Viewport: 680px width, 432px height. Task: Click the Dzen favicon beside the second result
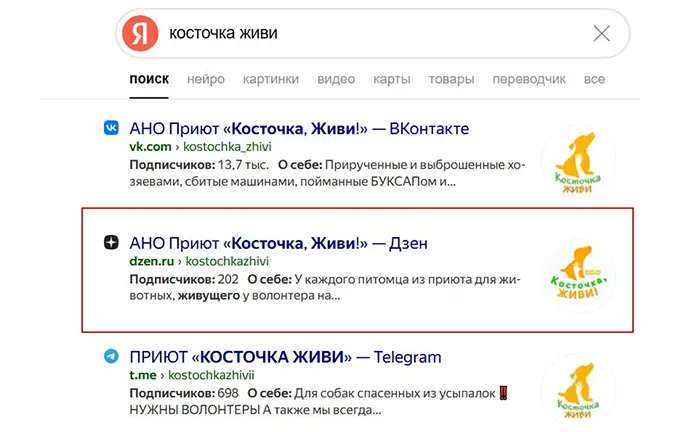point(111,242)
